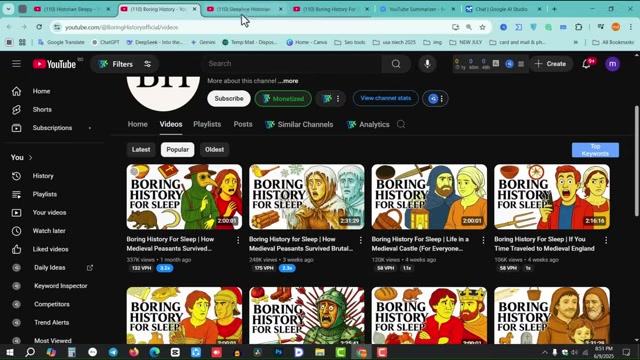Open the notifications bell

pos(587,64)
